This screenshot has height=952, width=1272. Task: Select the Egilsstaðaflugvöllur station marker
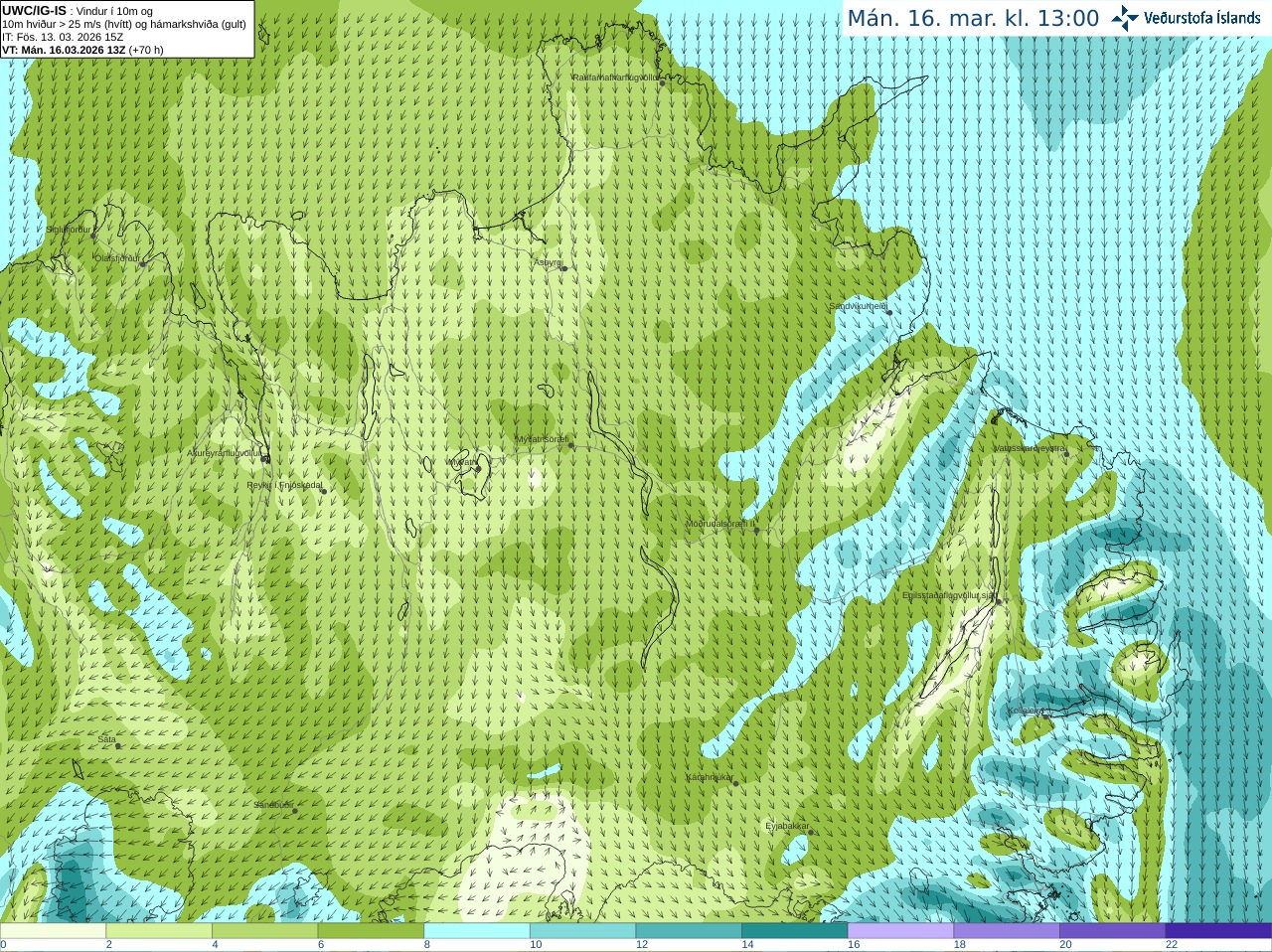click(999, 601)
